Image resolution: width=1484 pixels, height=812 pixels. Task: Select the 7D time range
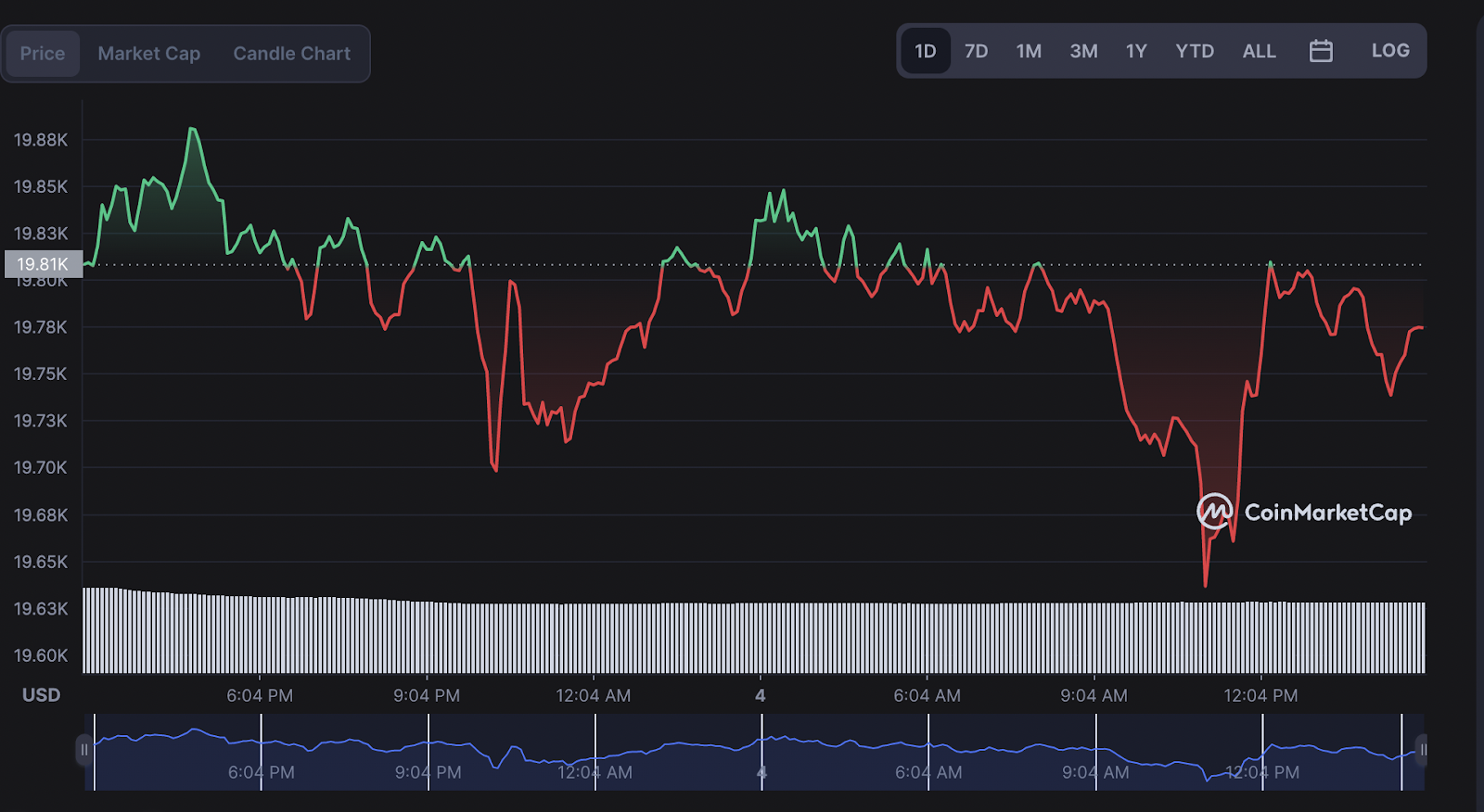tap(976, 51)
